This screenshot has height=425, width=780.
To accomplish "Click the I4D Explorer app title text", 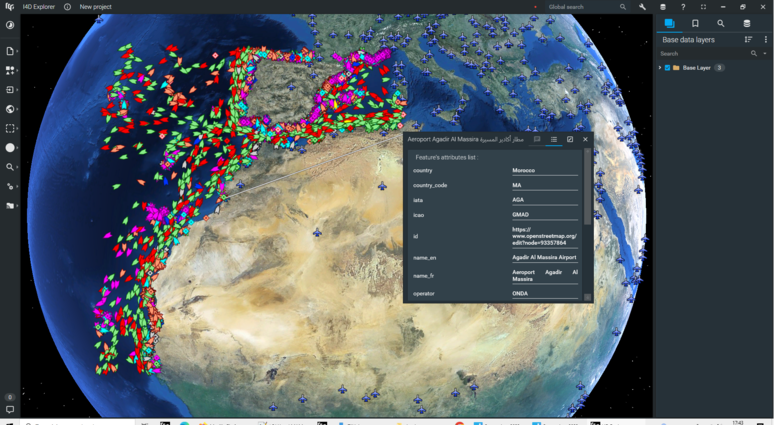I will 38,7.
